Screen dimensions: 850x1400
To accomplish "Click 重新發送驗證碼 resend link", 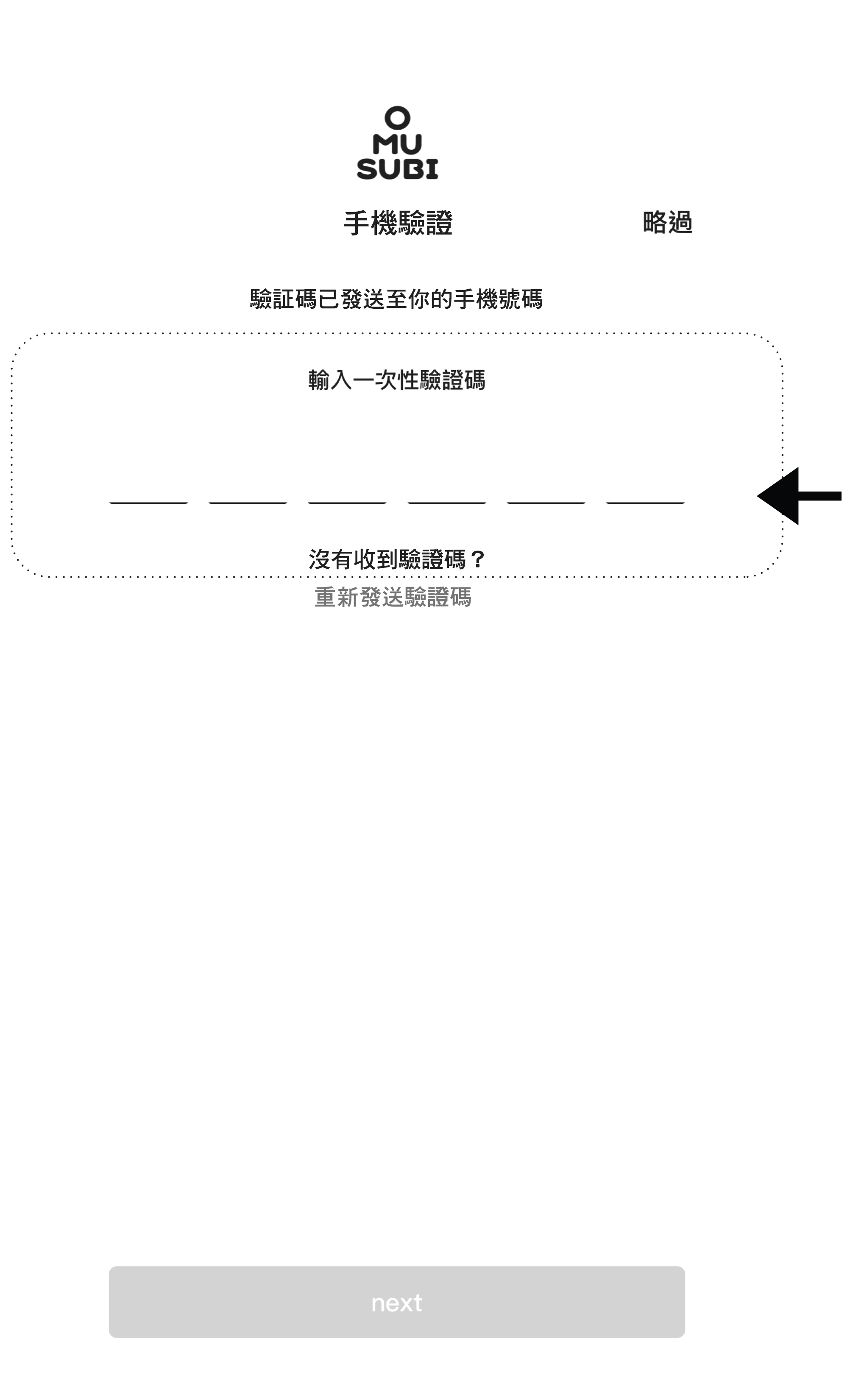I will coord(396,598).
